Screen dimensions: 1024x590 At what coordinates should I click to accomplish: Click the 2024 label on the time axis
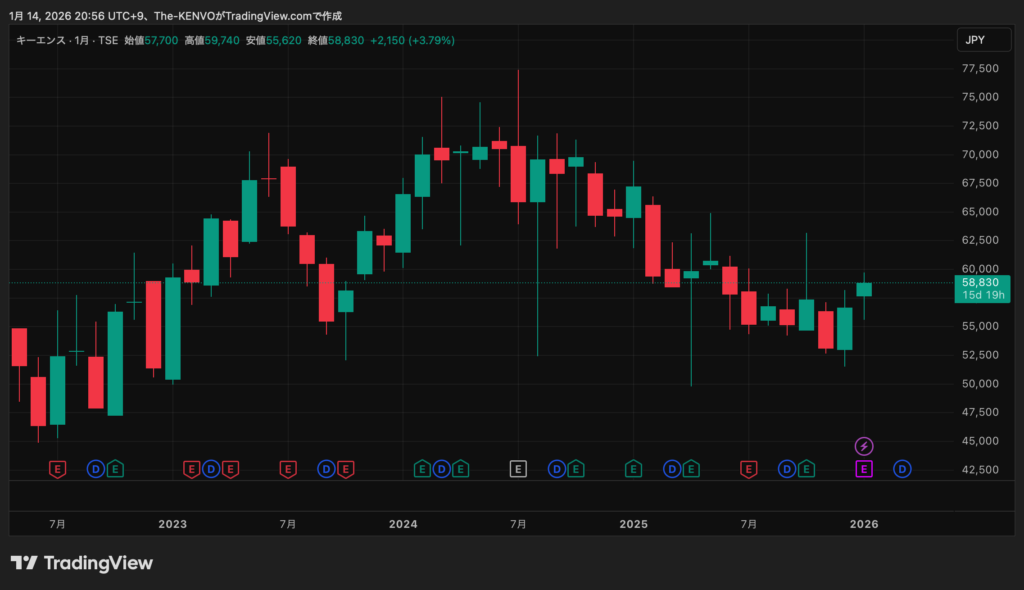[403, 524]
